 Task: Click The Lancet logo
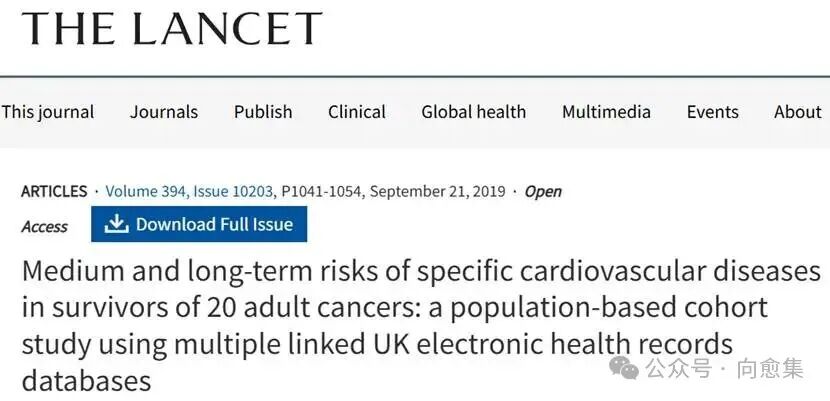tap(172, 29)
